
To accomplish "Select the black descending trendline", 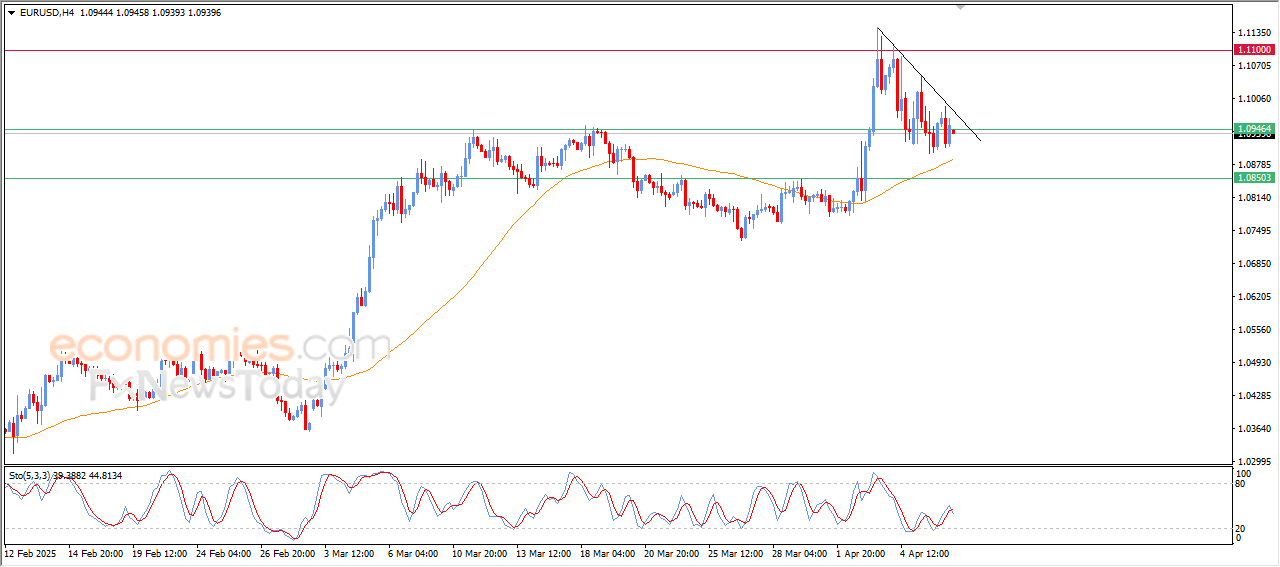I will [x=930, y=85].
